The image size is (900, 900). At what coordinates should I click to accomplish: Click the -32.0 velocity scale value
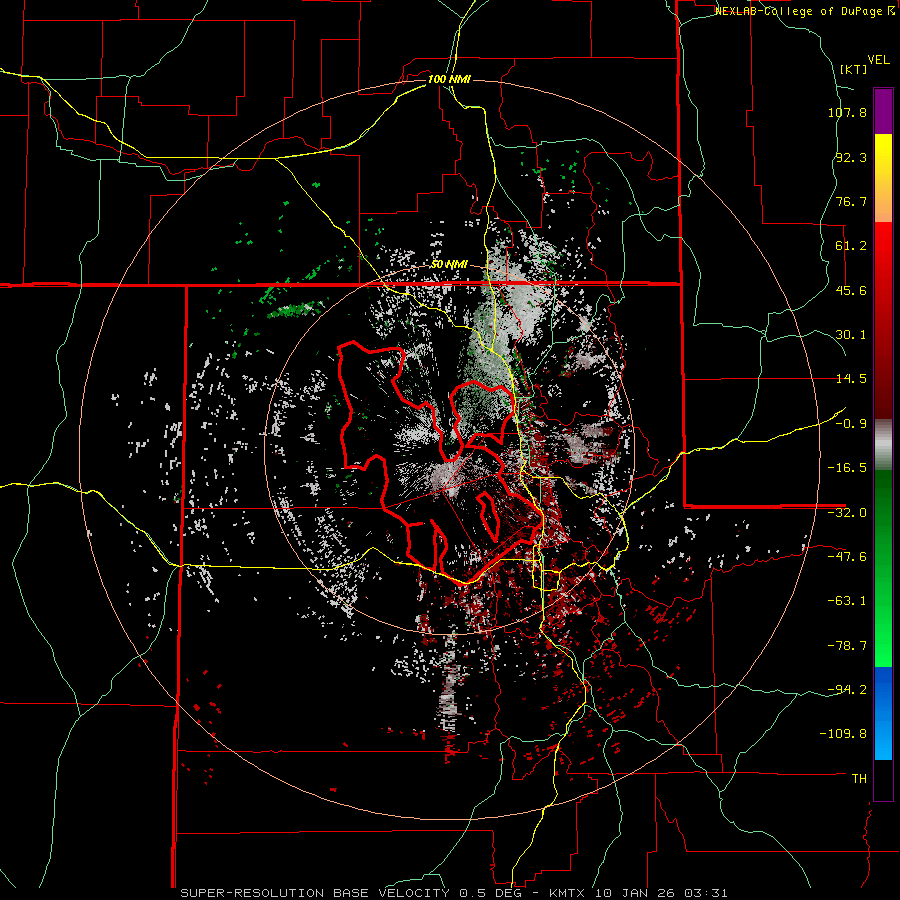(x=847, y=513)
